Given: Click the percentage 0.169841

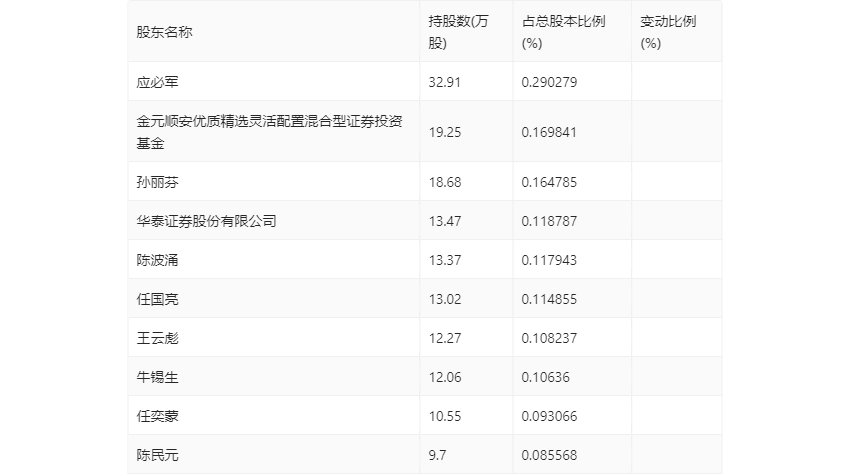Looking at the screenshot, I should click(x=549, y=132).
